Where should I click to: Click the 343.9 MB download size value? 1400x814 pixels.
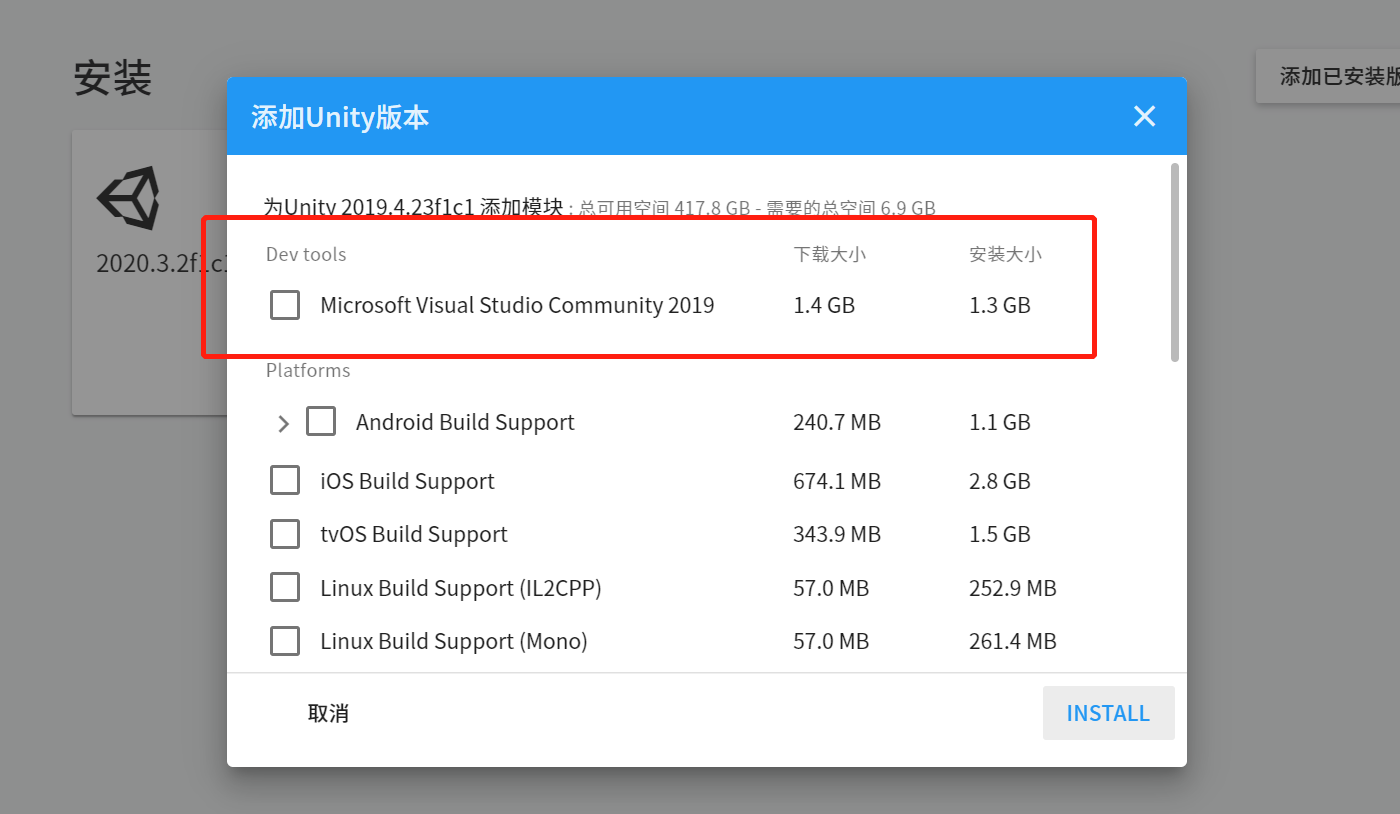(x=837, y=534)
